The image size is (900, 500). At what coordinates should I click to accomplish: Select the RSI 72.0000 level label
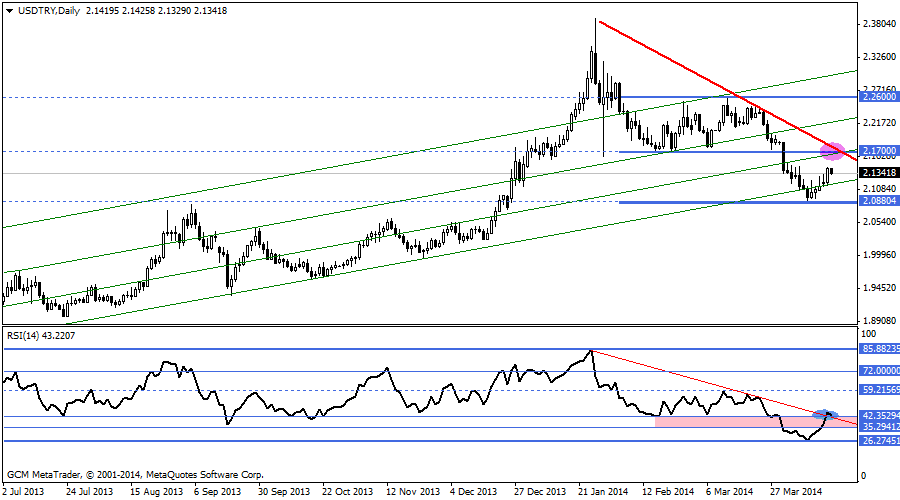[879, 371]
